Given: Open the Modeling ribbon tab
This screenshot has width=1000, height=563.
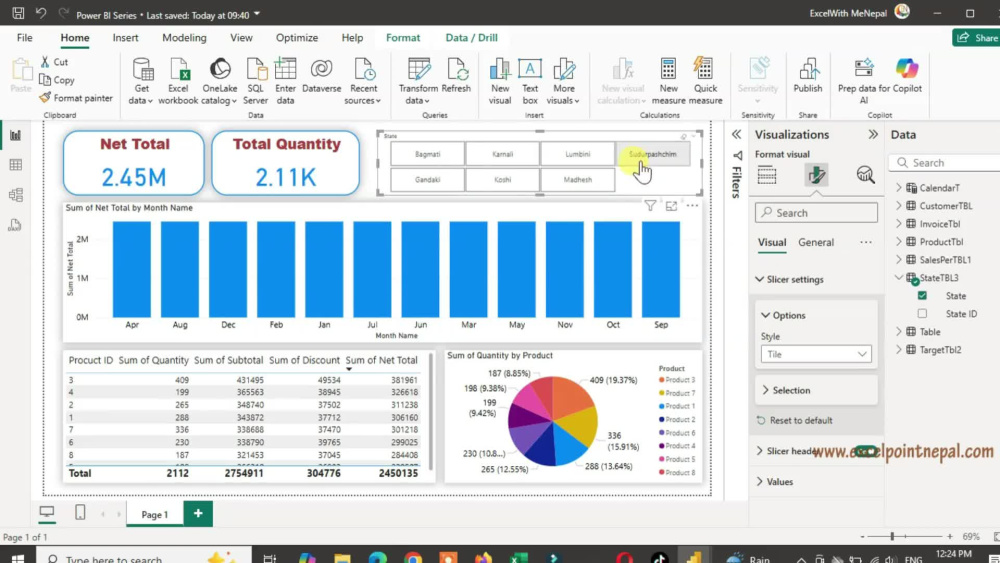Looking at the screenshot, I should (x=184, y=38).
